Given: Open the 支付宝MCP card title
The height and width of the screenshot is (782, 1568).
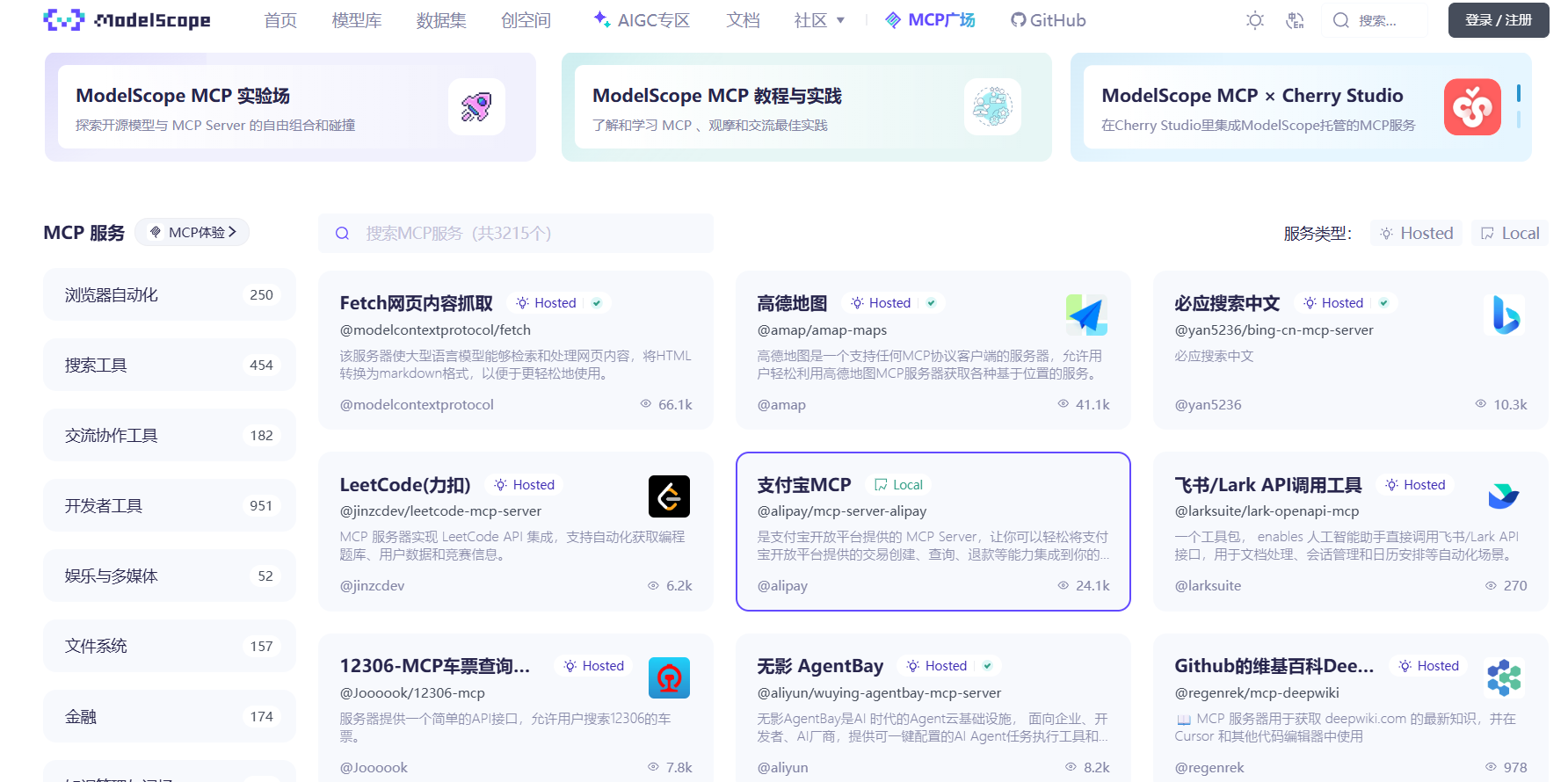Looking at the screenshot, I should (x=804, y=485).
